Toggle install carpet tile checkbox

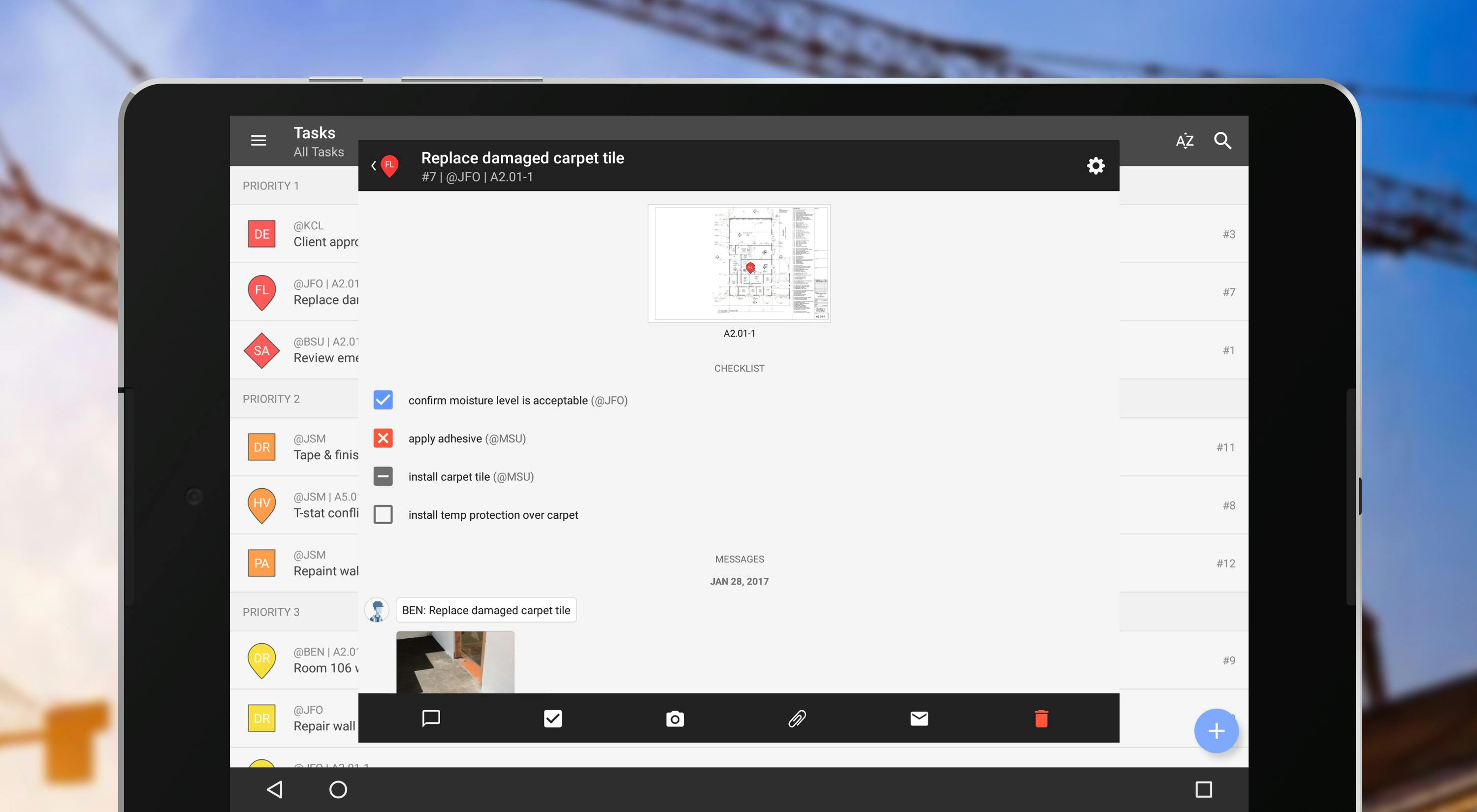point(383,476)
